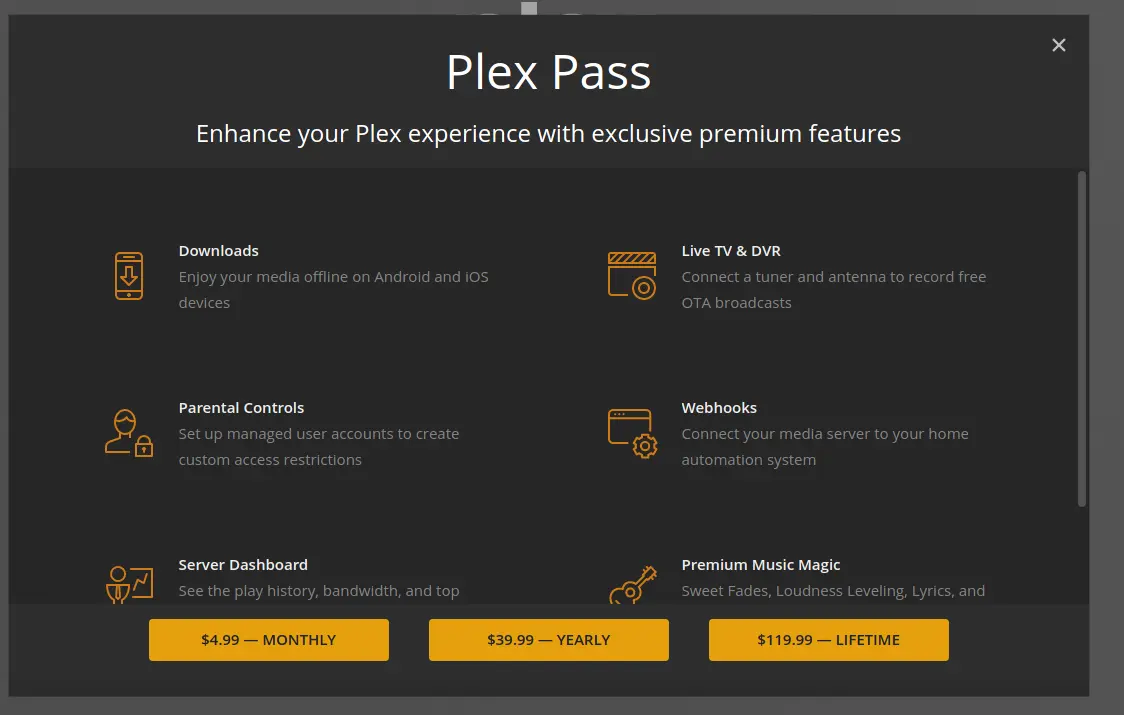Click the Live TV & DVR heading
Screen dimensions: 1124x715
[731, 251]
